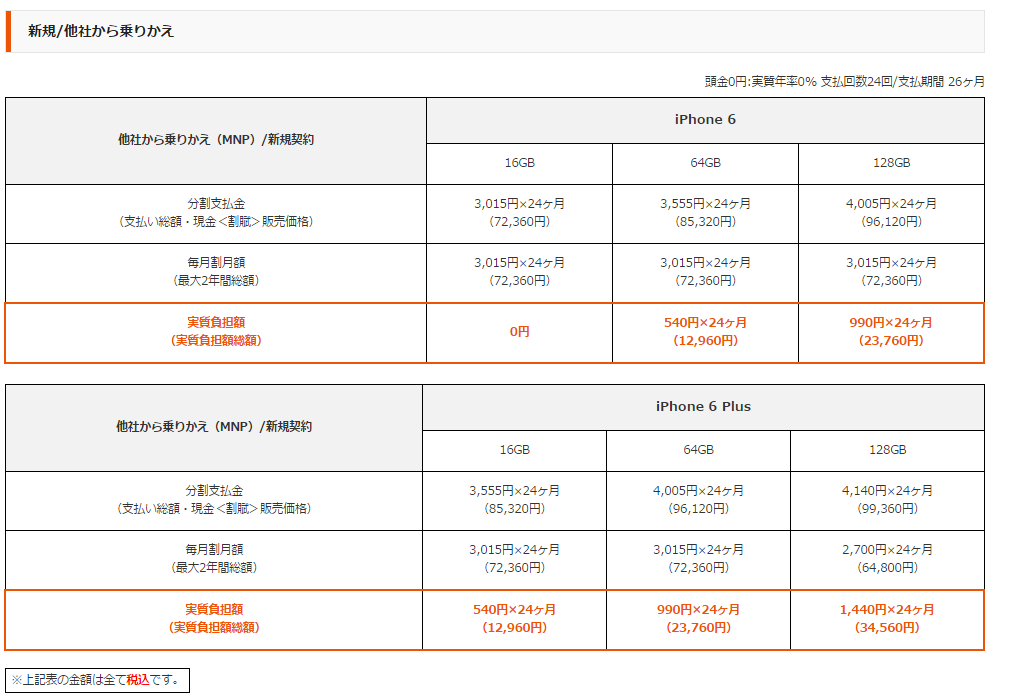The width and height of the screenshot is (1024, 700).
Task: Select the 頭金0円:実質年率0% payment terms note
Action: 844,82
